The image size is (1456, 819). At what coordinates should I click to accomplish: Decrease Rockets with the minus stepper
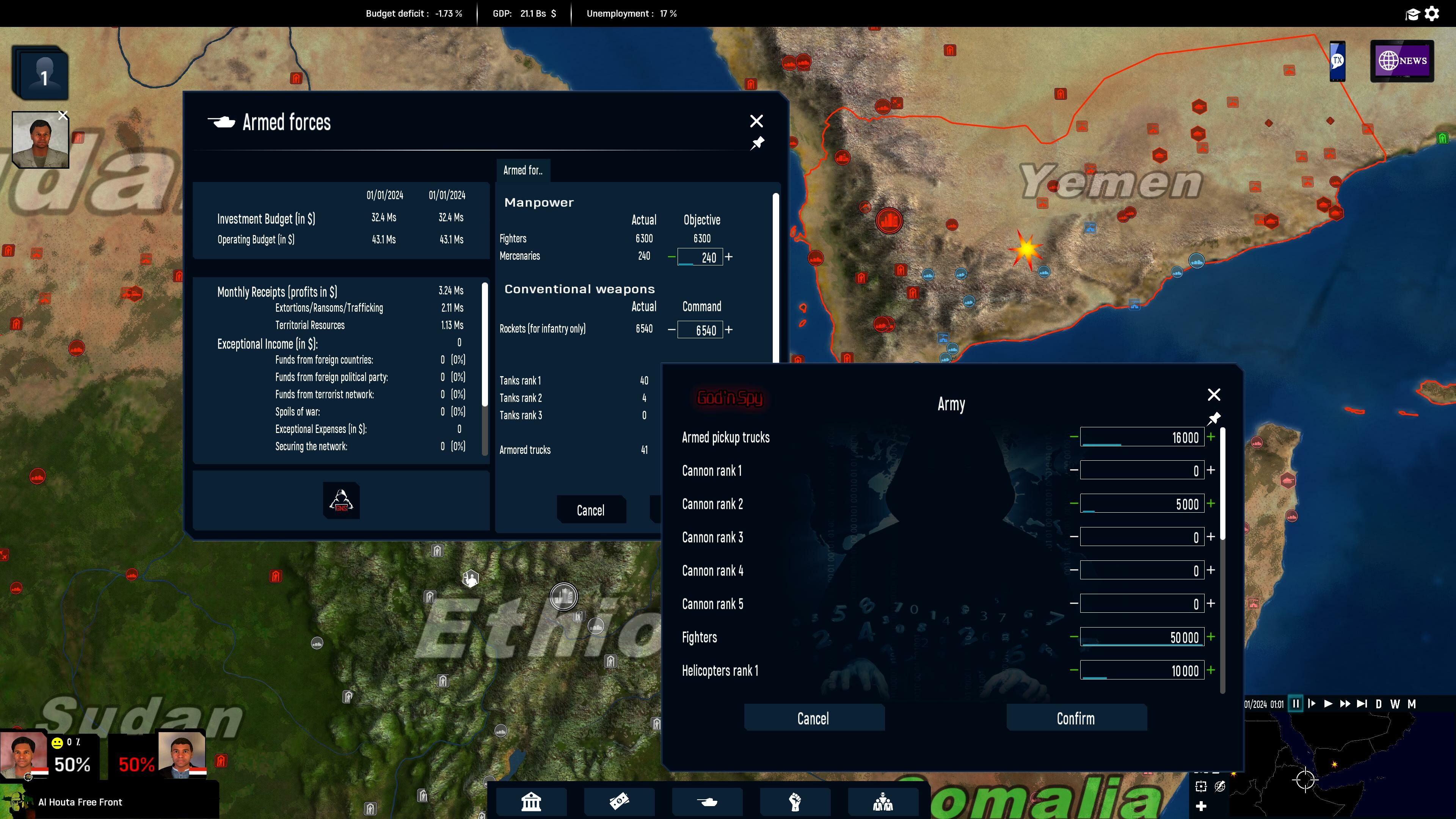(x=672, y=329)
